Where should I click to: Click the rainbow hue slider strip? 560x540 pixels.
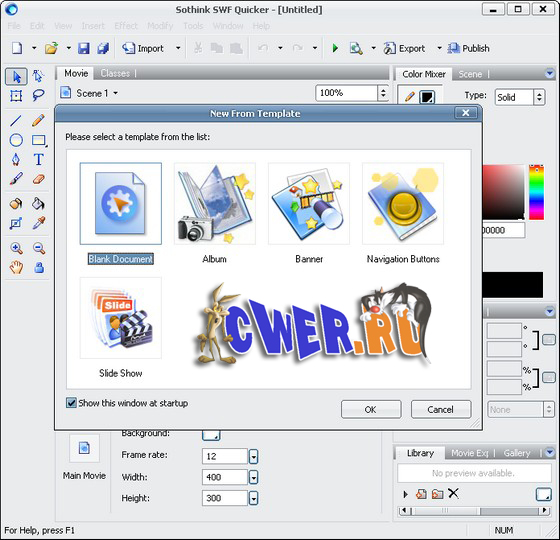536,192
